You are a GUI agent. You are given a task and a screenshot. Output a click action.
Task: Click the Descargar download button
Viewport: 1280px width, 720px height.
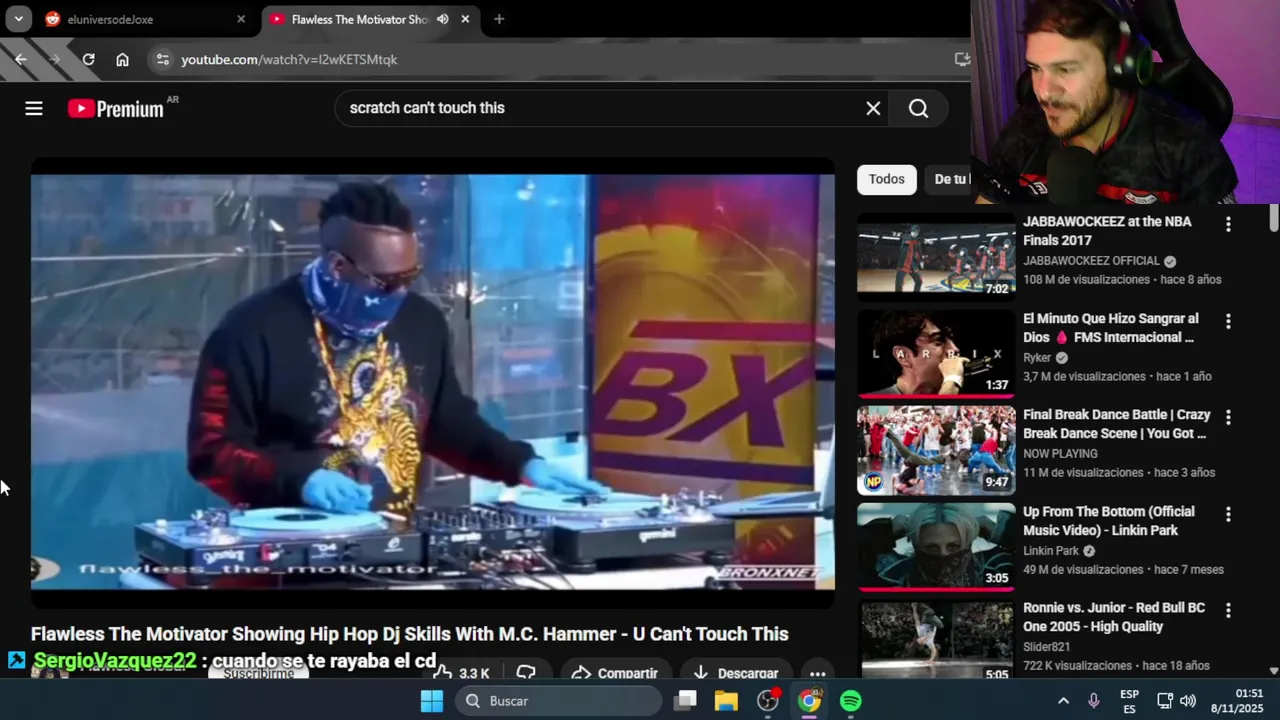click(x=735, y=672)
